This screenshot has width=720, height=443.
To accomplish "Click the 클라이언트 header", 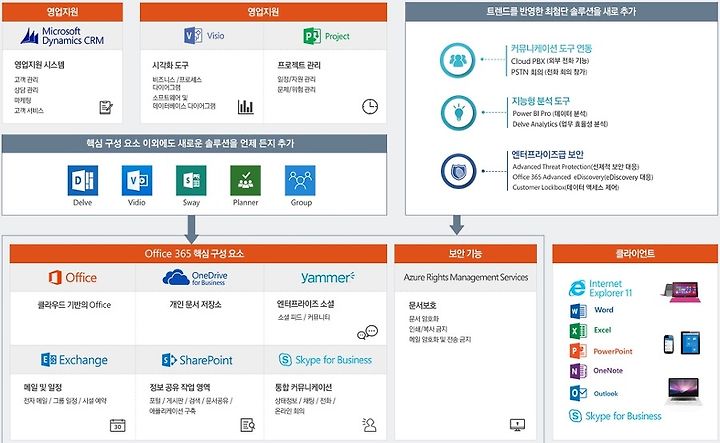I will coord(635,254).
